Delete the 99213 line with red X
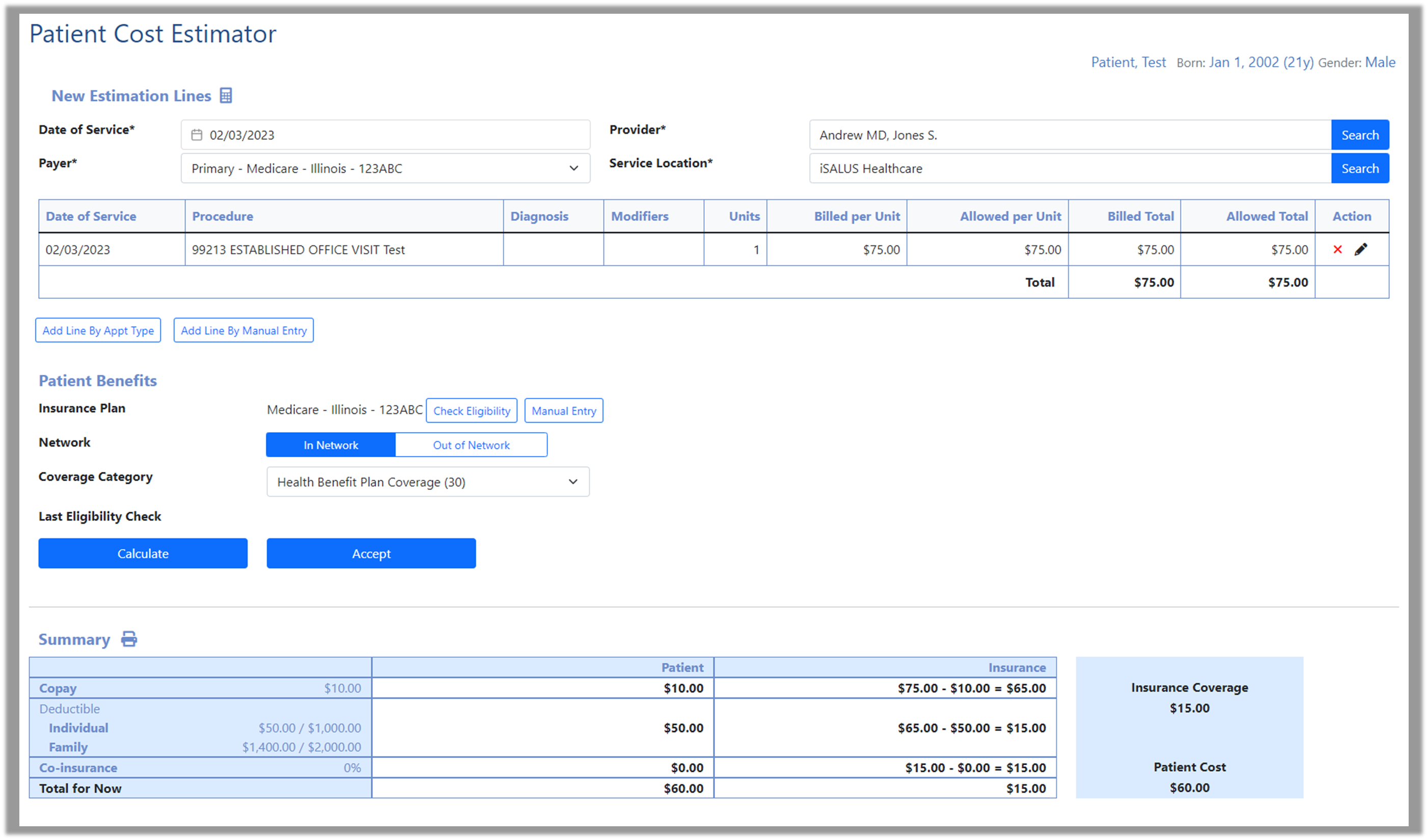The height and width of the screenshot is (840, 1428). [1337, 249]
